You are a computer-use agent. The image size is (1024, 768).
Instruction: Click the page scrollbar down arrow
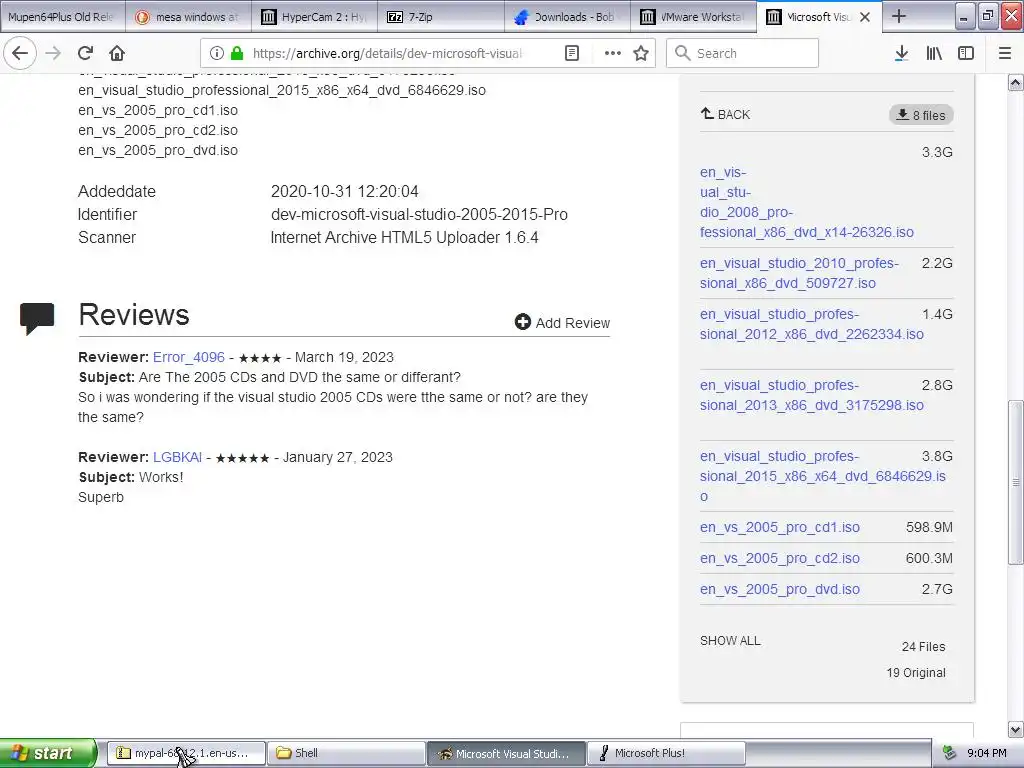[1016, 729]
